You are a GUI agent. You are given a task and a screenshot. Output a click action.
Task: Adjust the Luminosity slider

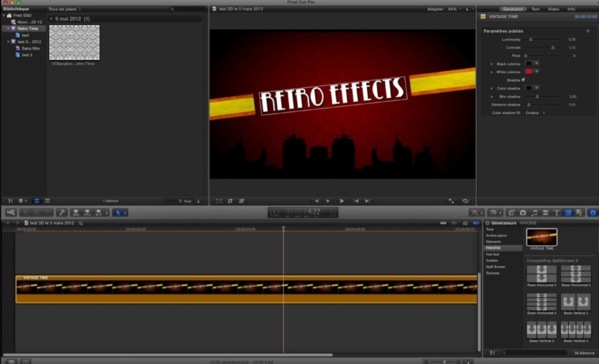click(x=542, y=39)
